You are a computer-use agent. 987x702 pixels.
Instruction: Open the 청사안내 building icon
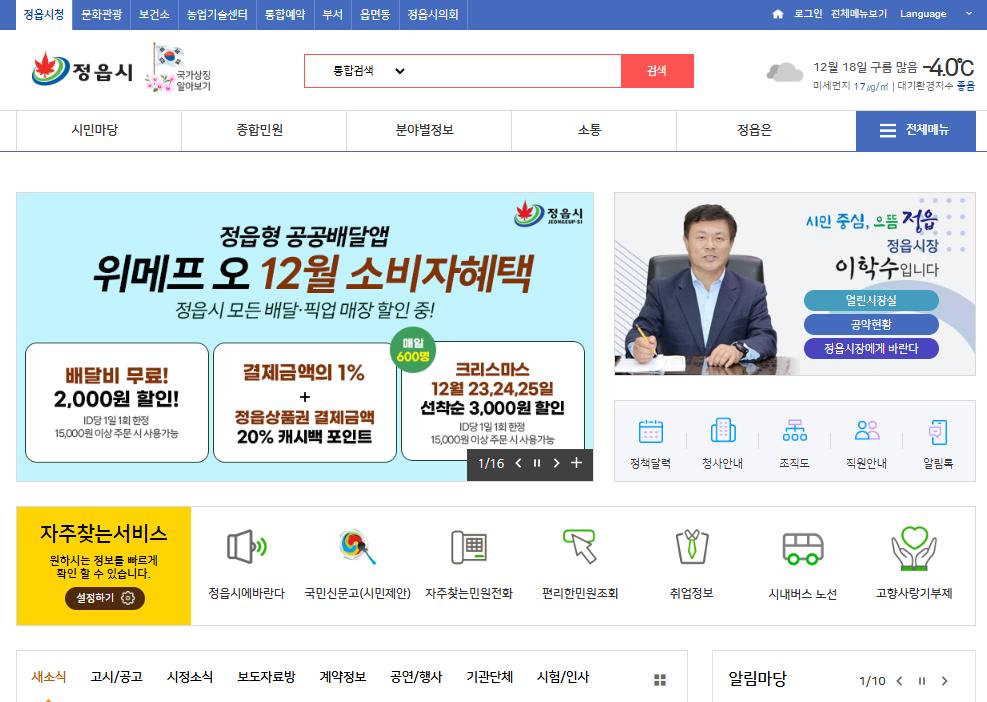point(723,431)
